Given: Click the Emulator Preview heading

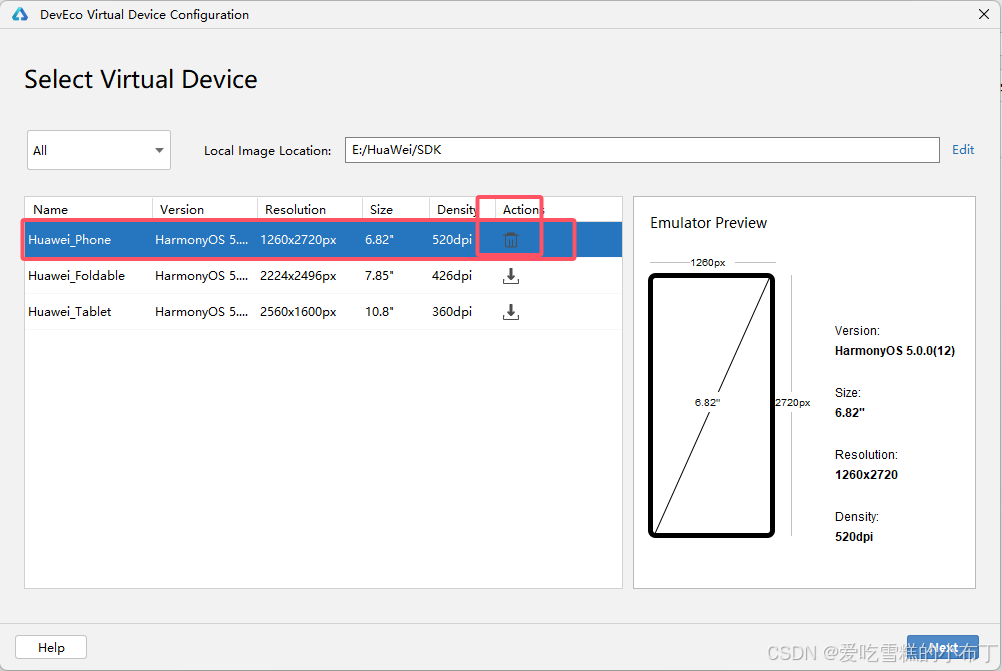Looking at the screenshot, I should pyautogui.click(x=708, y=223).
